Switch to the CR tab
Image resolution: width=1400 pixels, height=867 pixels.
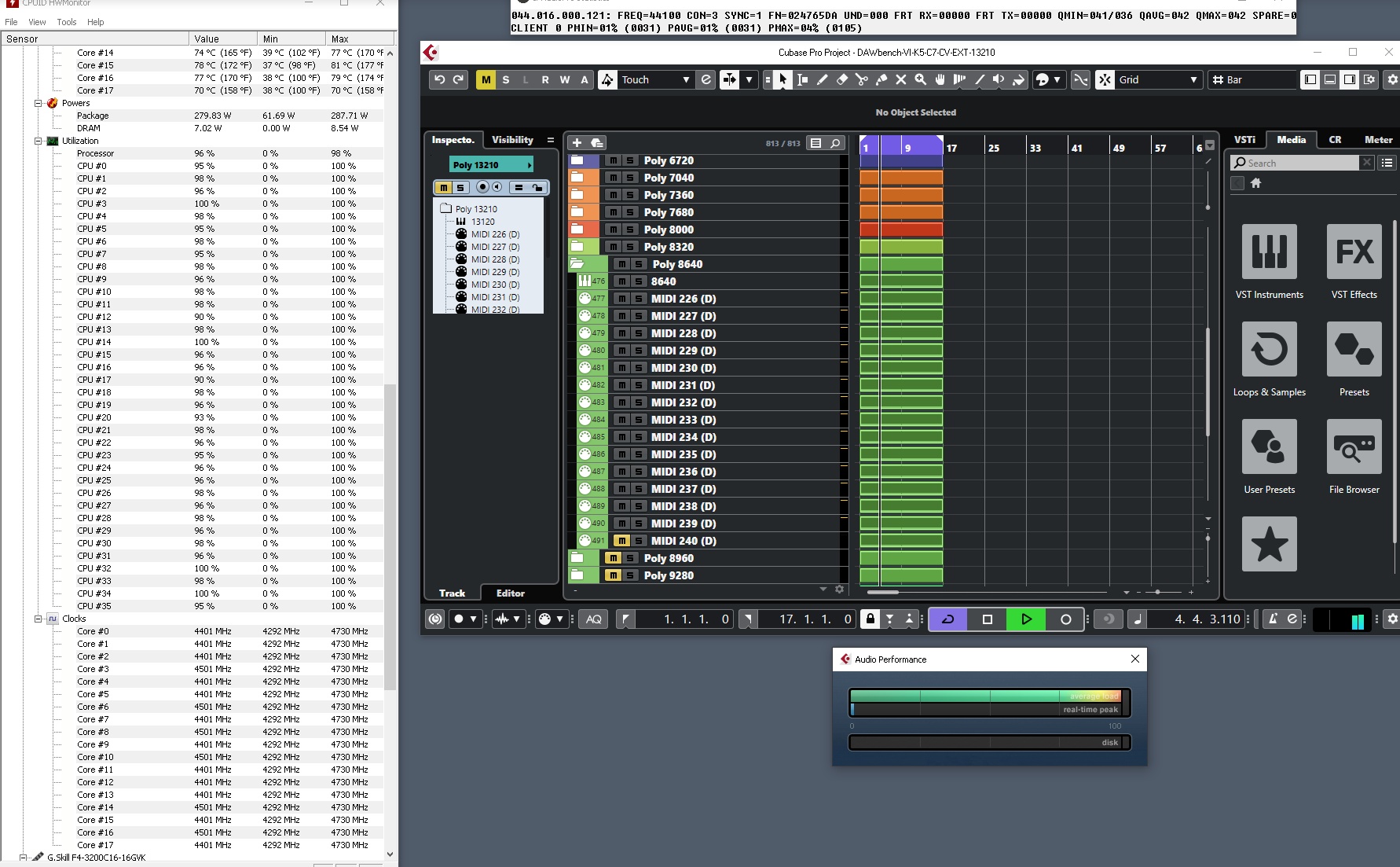(1335, 140)
